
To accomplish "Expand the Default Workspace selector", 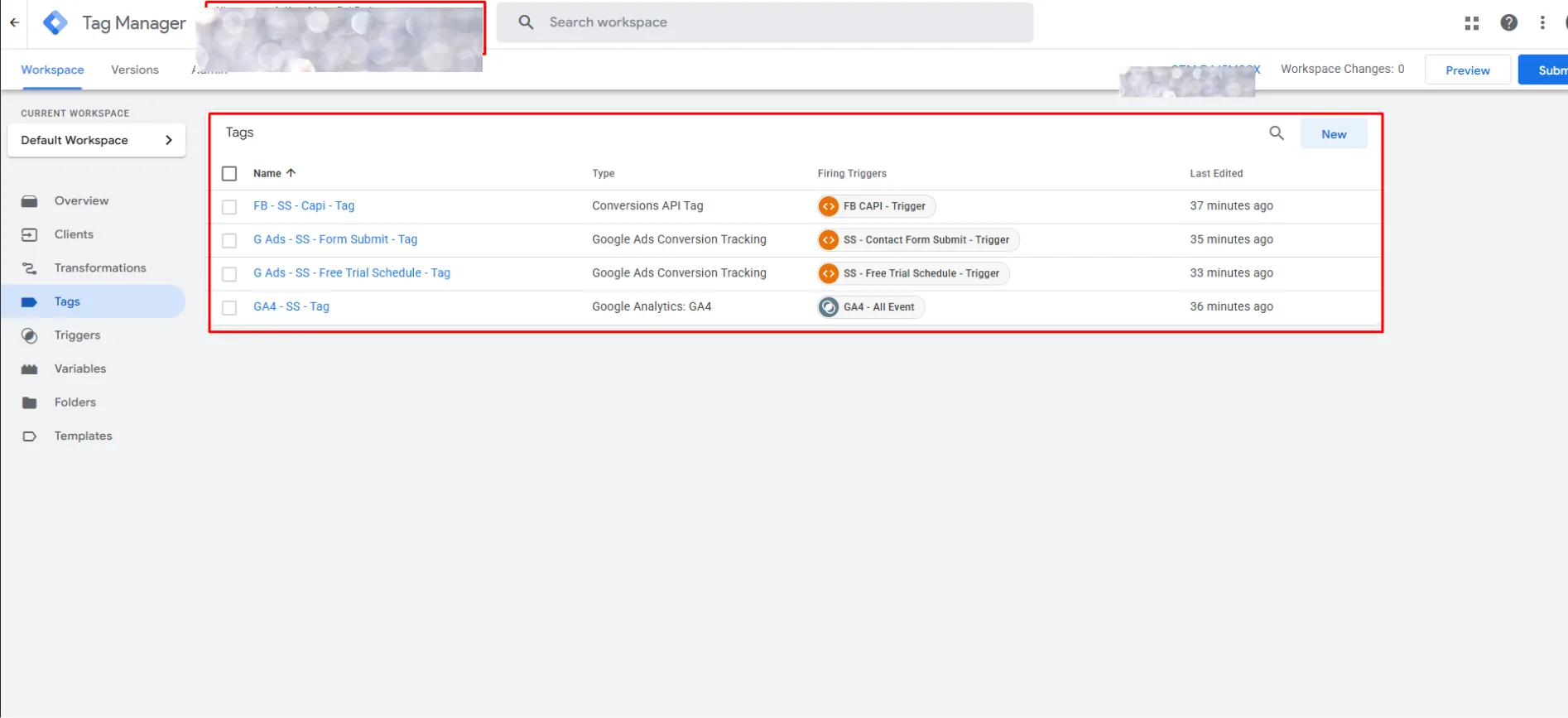I will (x=96, y=140).
